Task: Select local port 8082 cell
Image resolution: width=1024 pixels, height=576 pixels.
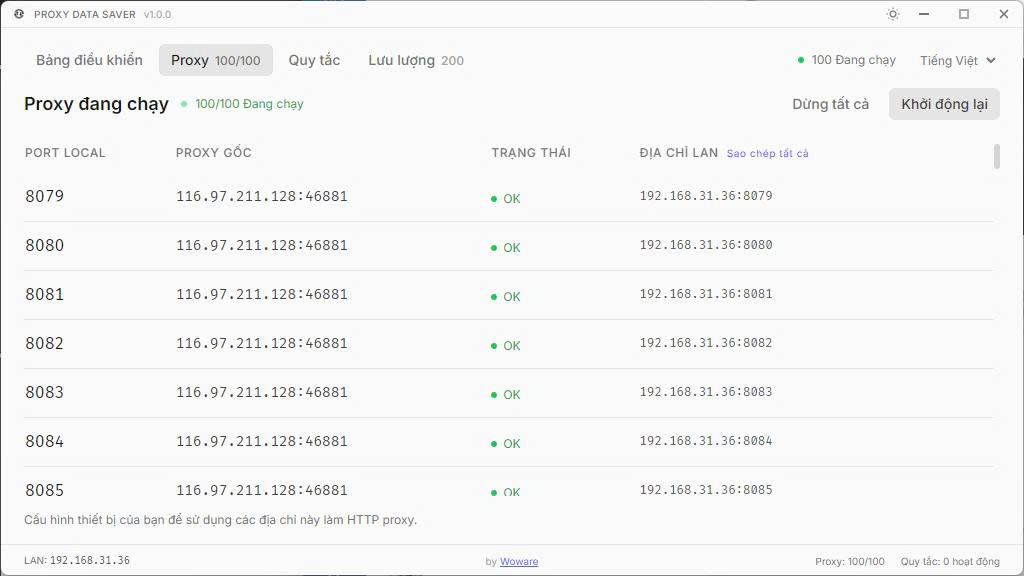Action: coord(44,343)
